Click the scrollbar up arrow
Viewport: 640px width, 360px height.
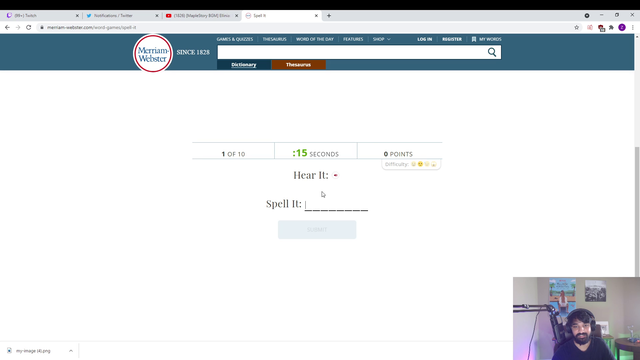637,37
